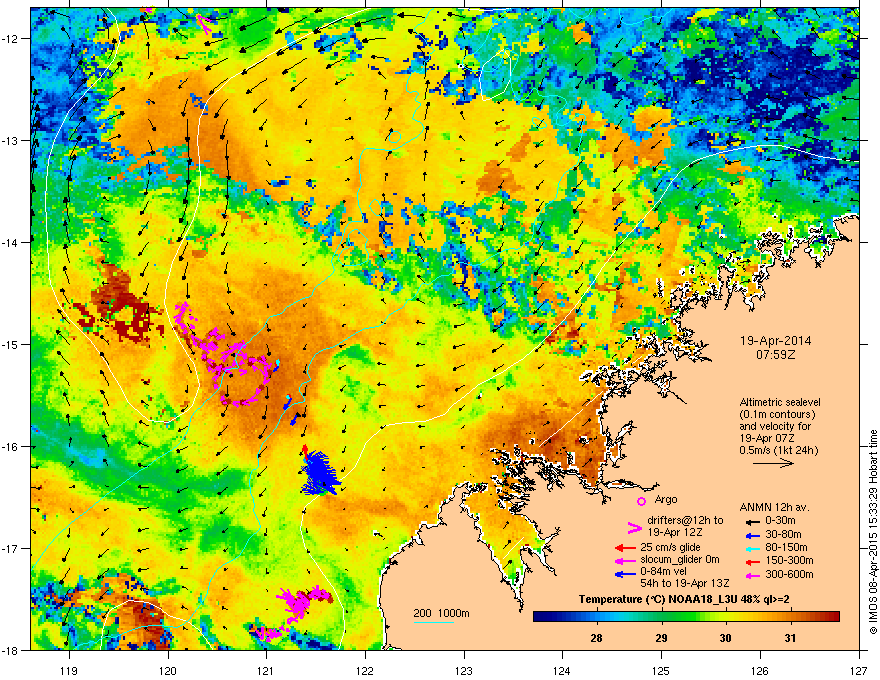Click the red 25 cm/s glide arrow
The image size is (880, 680).
click(x=625, y=548)
